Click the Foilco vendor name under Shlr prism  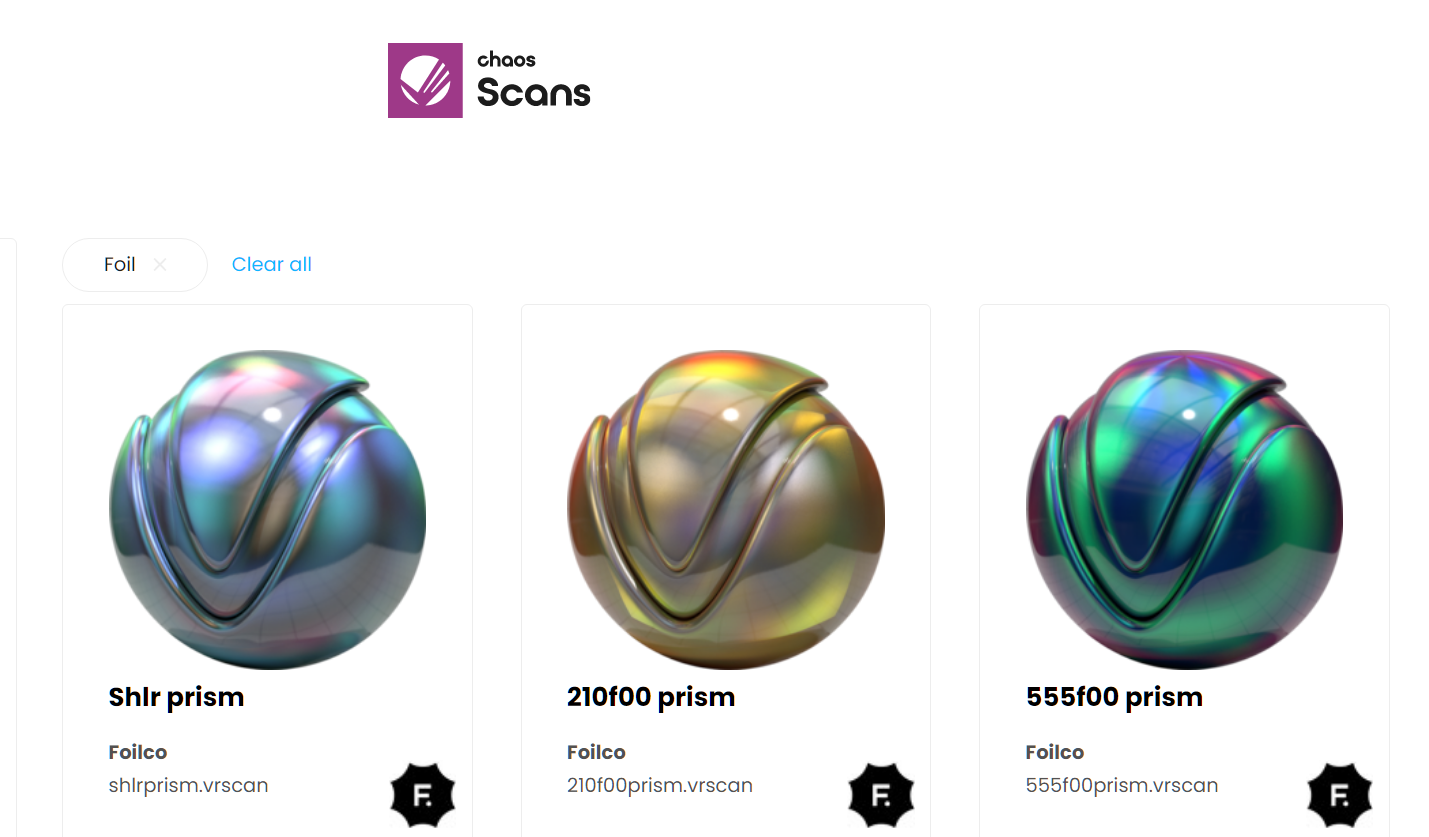click(x=138, y=752)
